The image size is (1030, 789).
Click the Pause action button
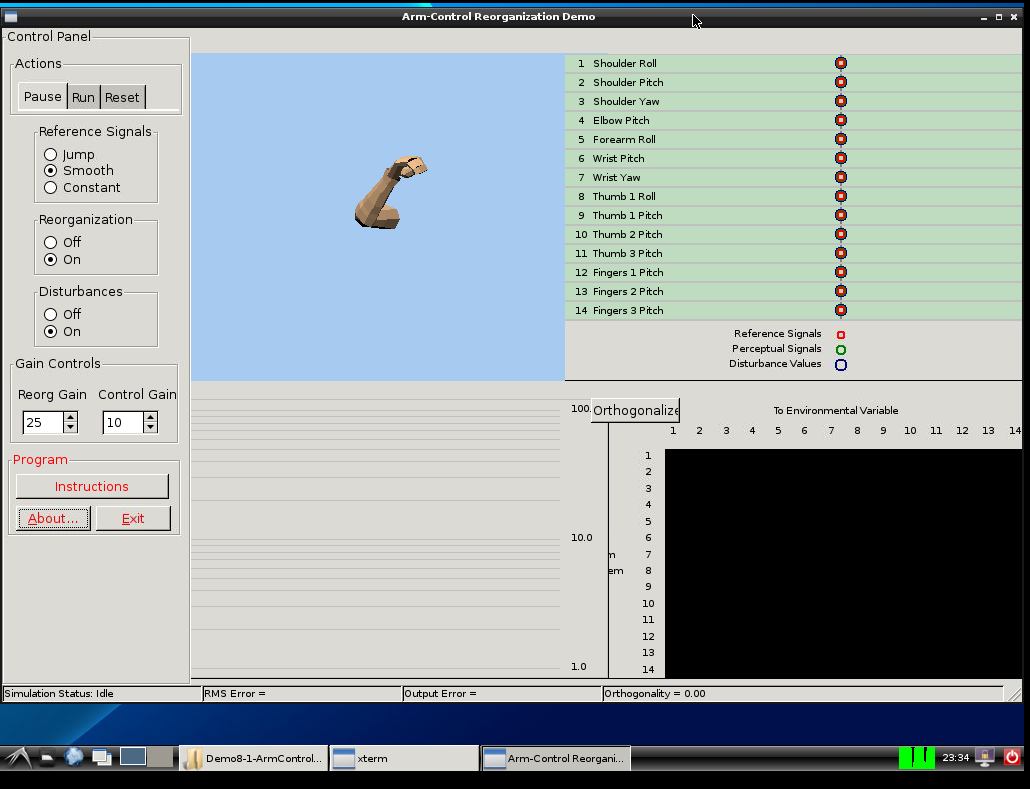coord(43,97)
